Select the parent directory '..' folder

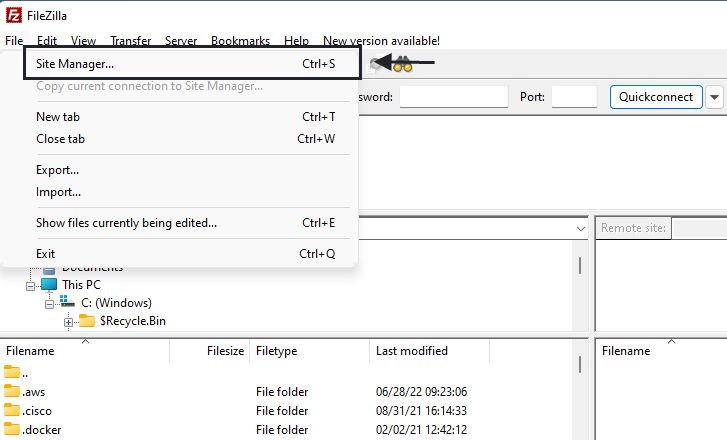(12, 372)
